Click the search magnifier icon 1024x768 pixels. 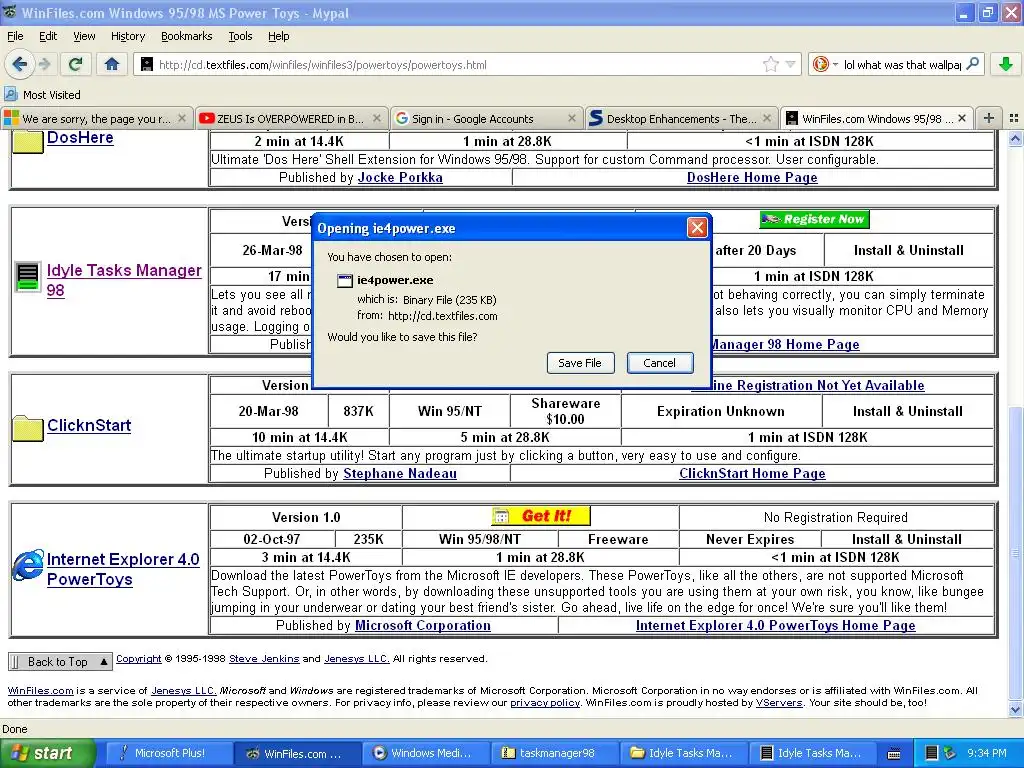[x=972, y=64]
